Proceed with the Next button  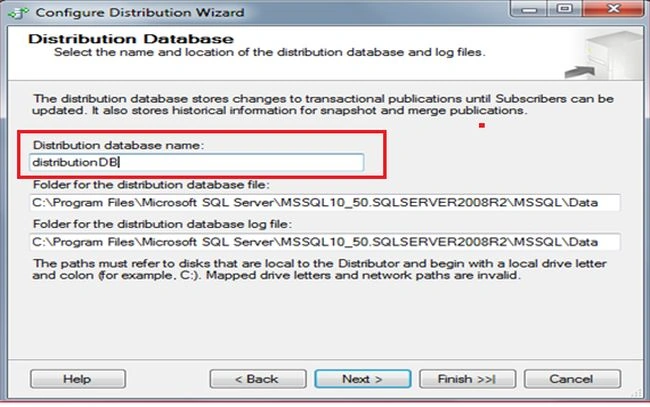point(363,379)
